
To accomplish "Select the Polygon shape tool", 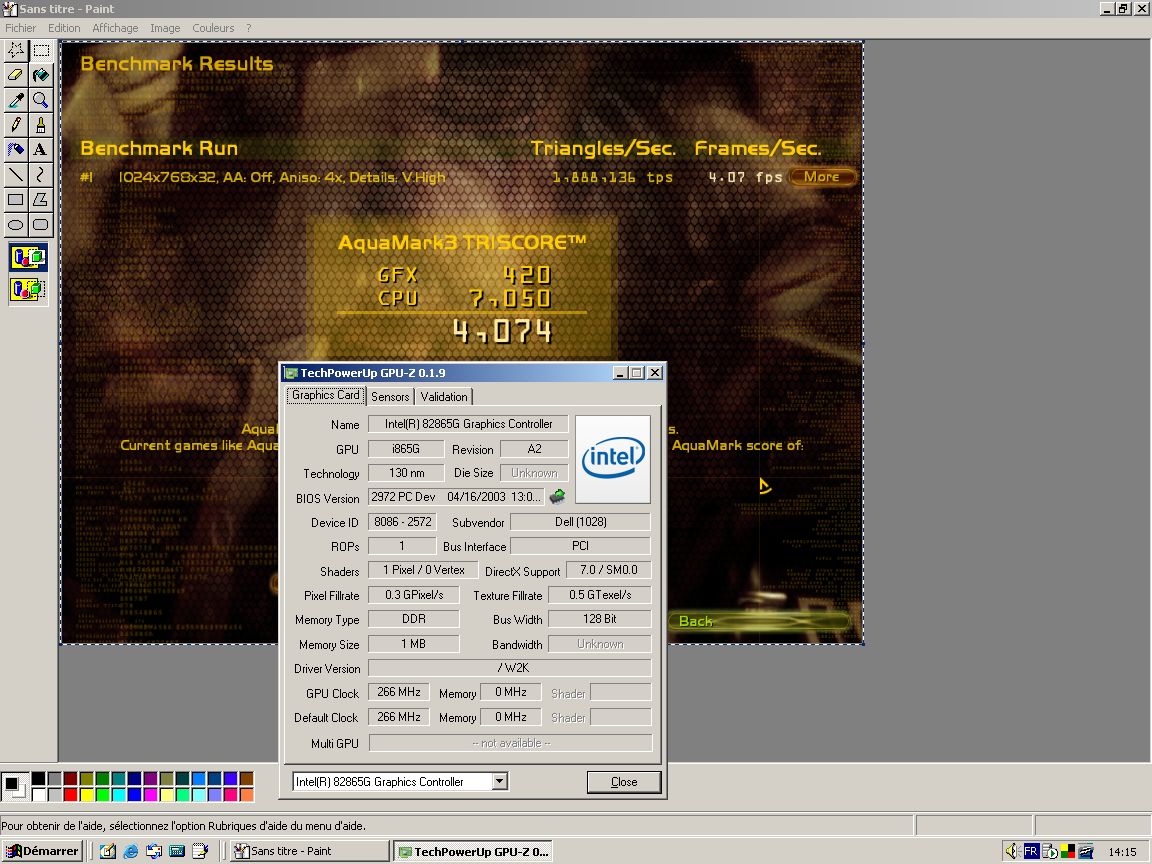I will [x=41, y=200].
